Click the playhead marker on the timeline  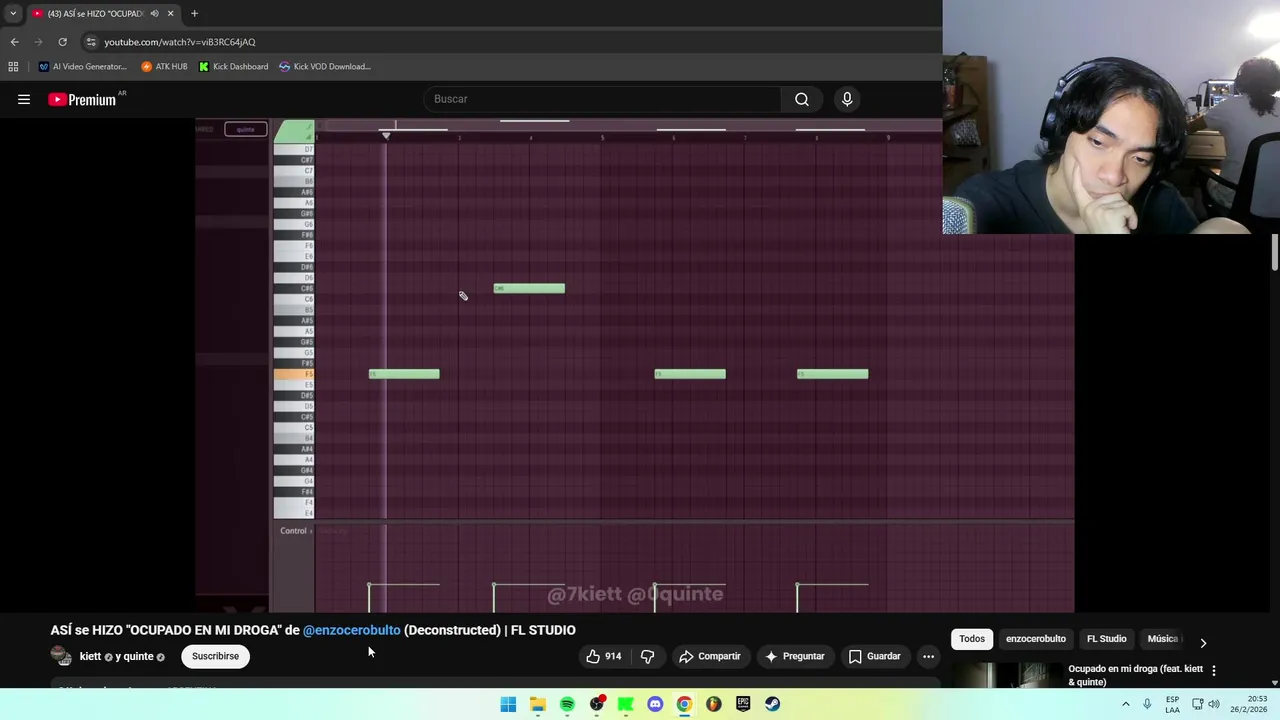[386, 135]
